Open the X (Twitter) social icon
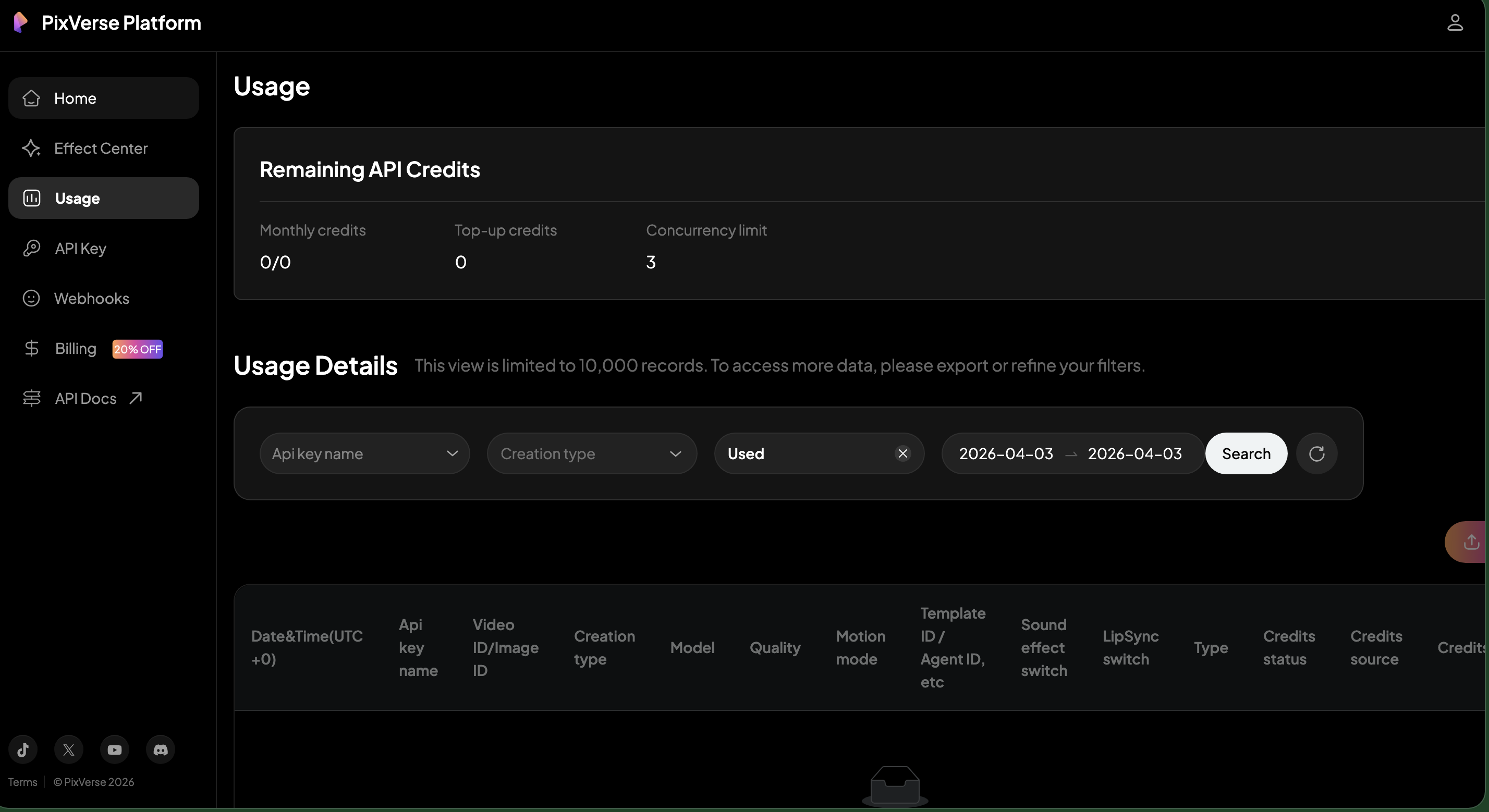Viewport: 1489px width, 812px height. pos(69,749)
